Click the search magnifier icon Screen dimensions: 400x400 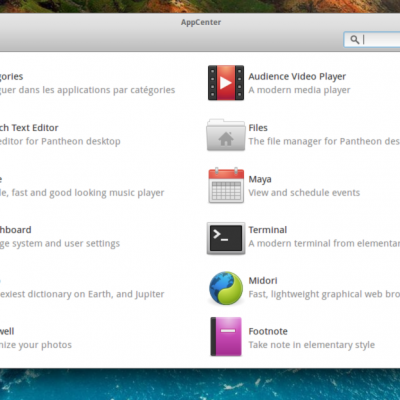coord(355,40)
